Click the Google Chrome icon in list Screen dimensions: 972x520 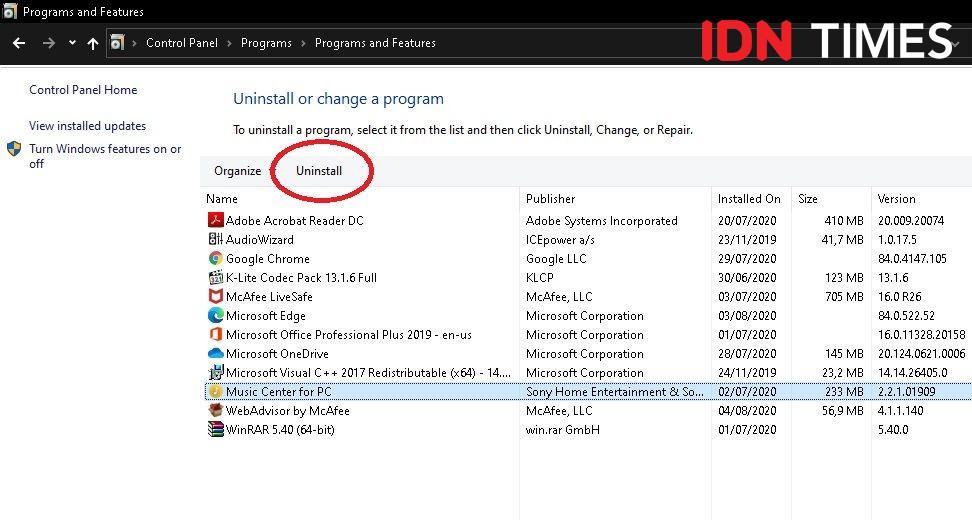tap(215, 258)
